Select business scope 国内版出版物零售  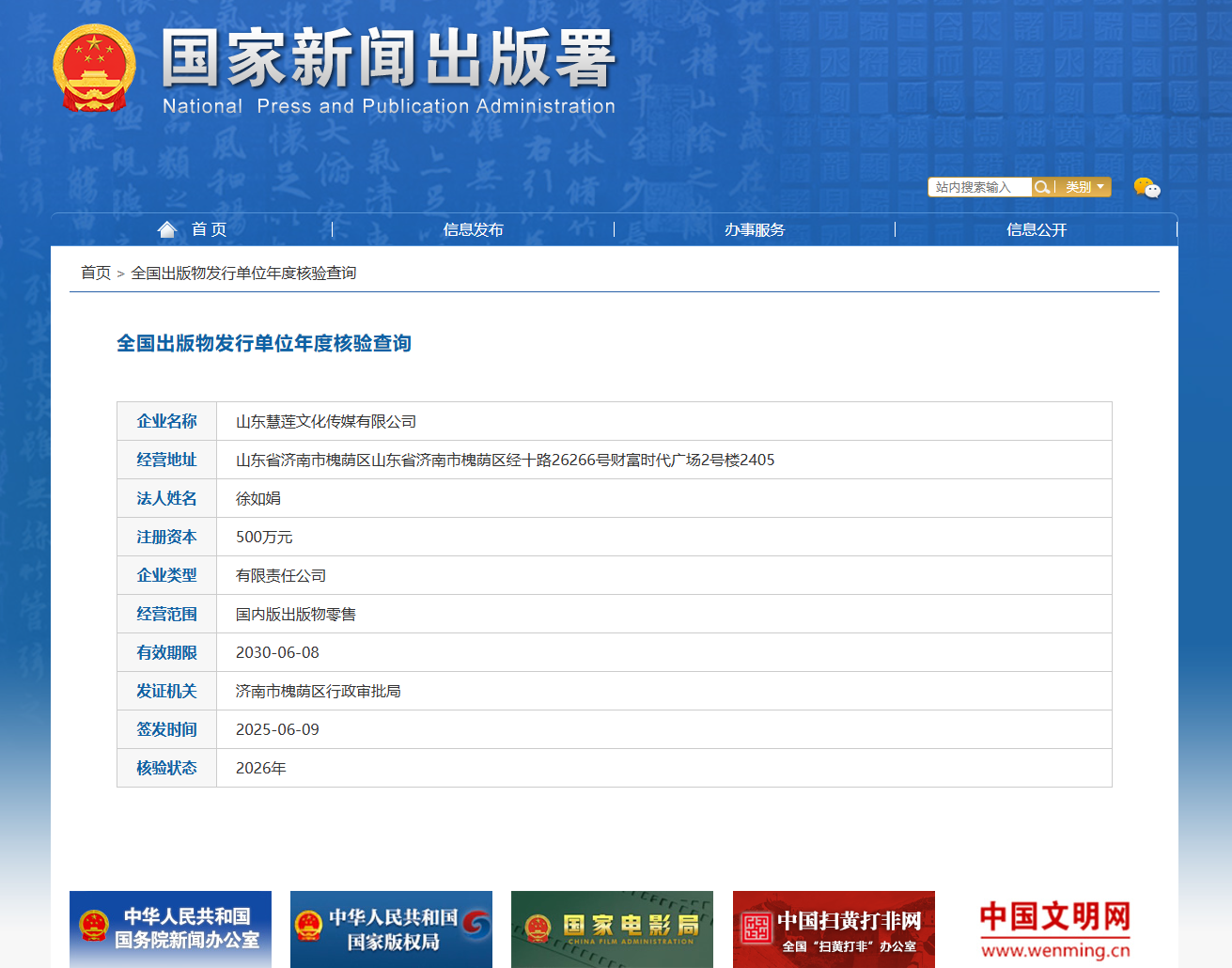[296, 614]
